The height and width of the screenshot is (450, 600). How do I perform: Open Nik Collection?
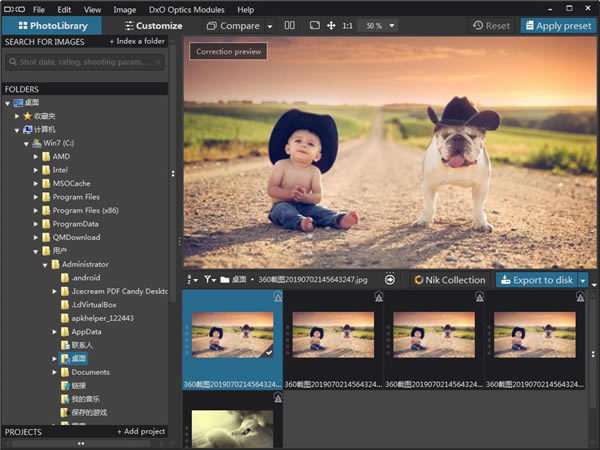450,280
